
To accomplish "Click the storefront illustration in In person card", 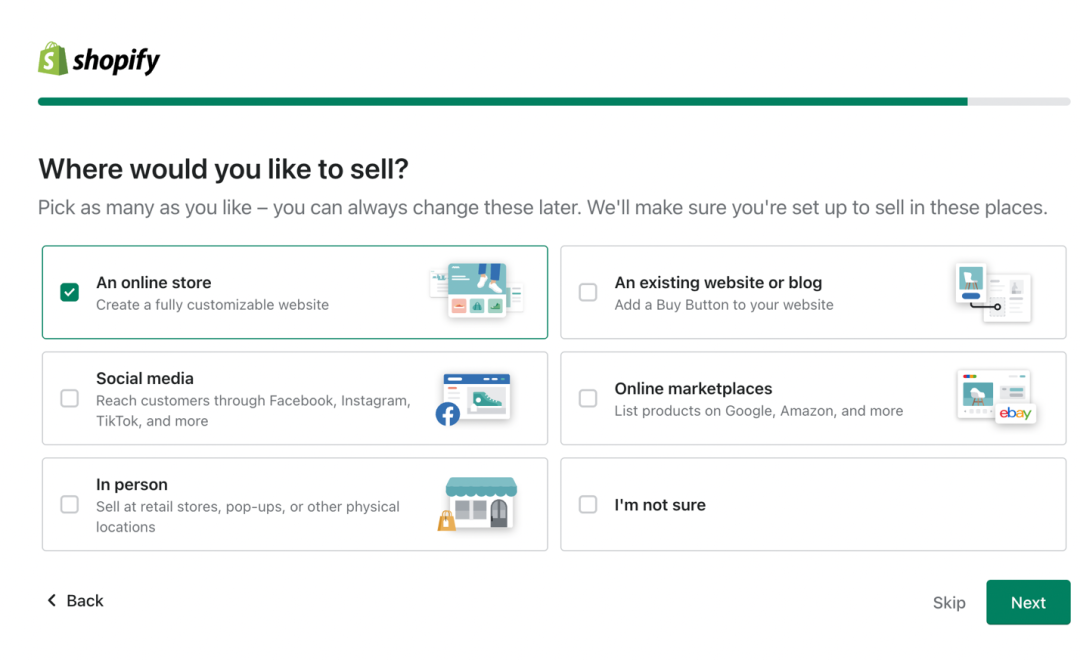I will (x=480, y=503).
